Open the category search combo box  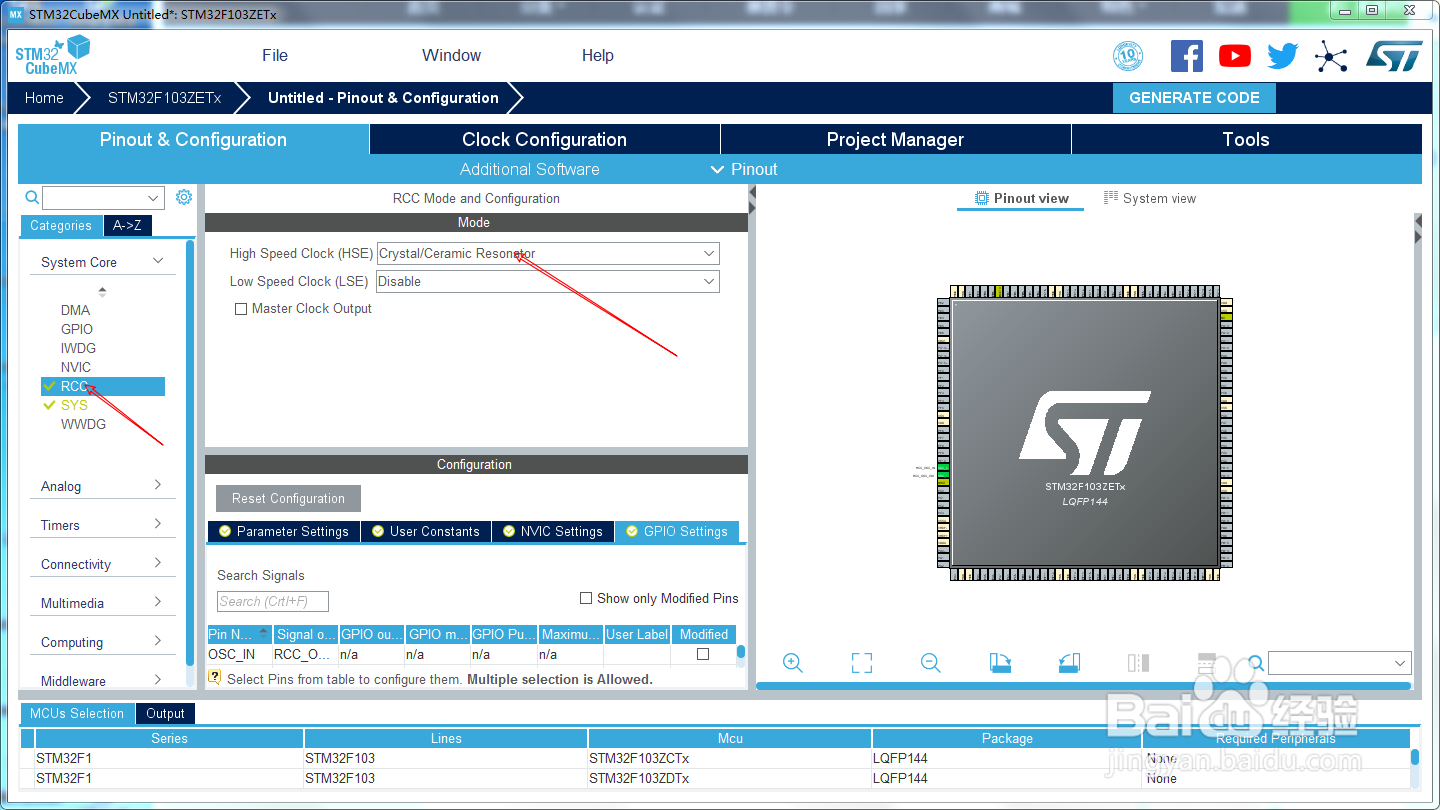[103, 198]
